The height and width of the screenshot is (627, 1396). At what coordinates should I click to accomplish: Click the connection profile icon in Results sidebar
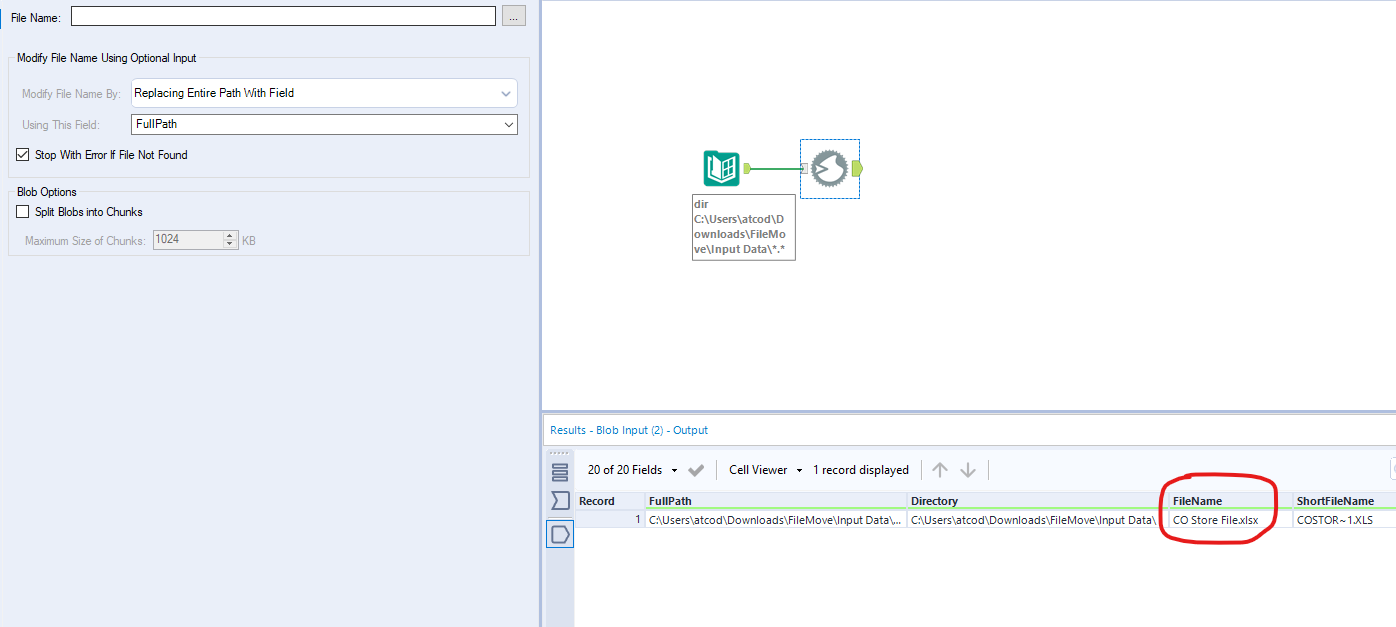pyautogui.click(x=560, y=535)
